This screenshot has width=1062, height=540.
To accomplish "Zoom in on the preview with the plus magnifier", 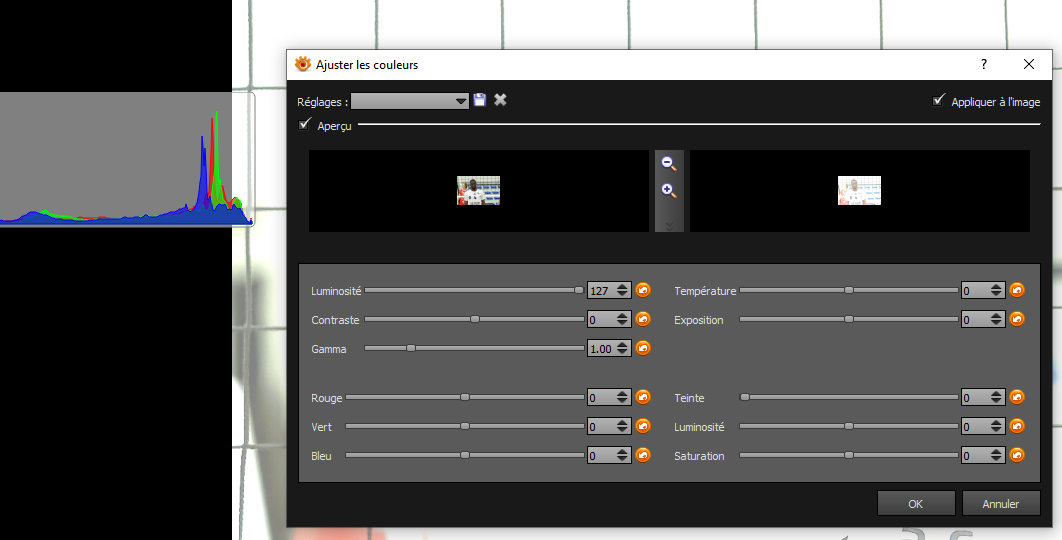I will [x=668, y=190].
